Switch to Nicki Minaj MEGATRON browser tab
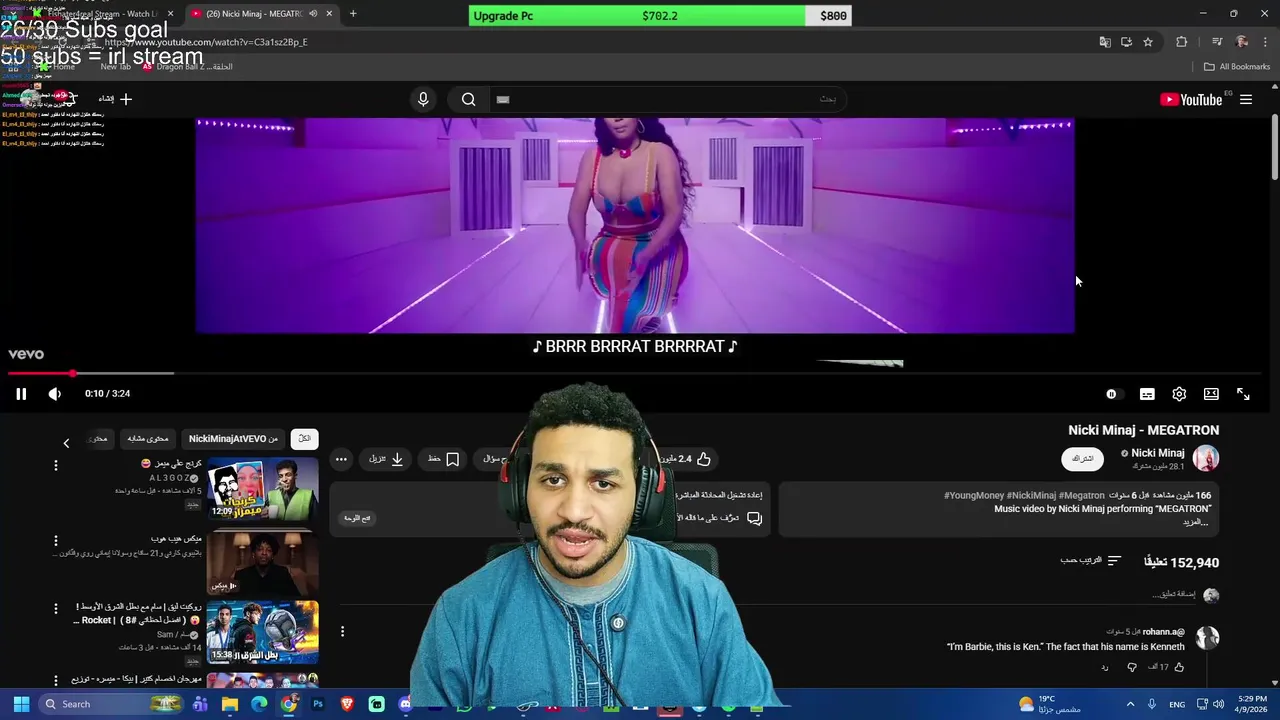This screenshot has width=1280, height=720. point(262,14)
